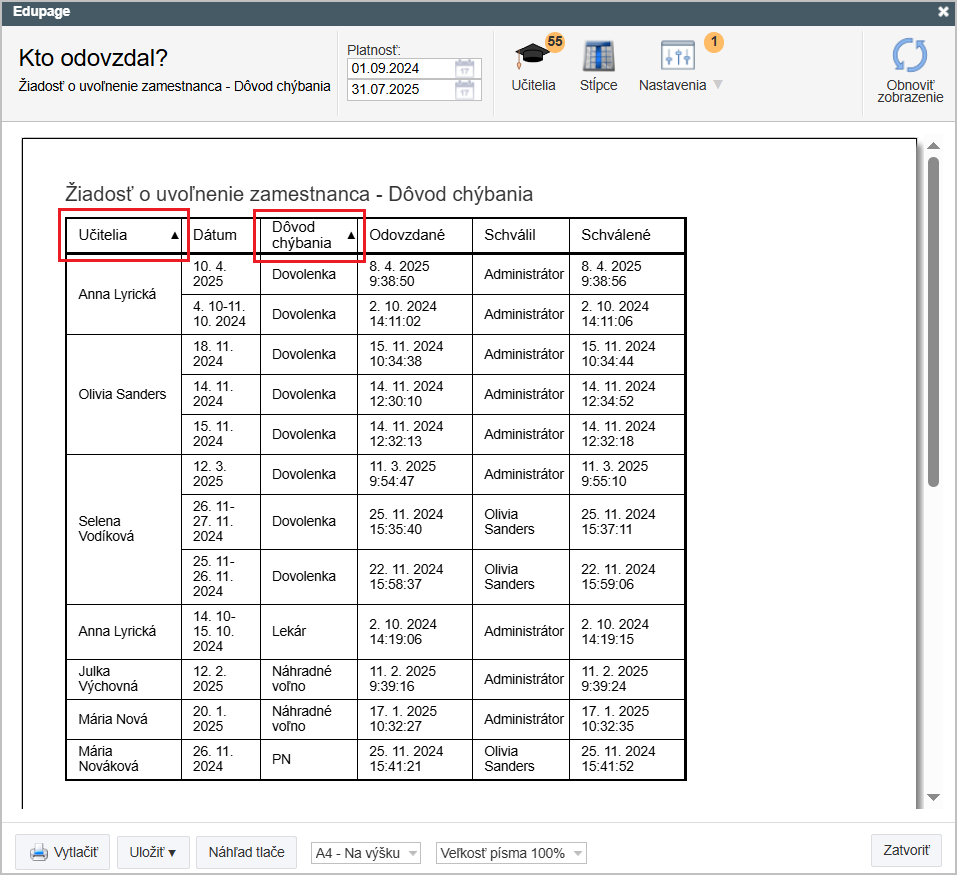Open the Veľkosť písma 100% dropdown
Viewport: 957px width, 875px height.
click(510, 853)
